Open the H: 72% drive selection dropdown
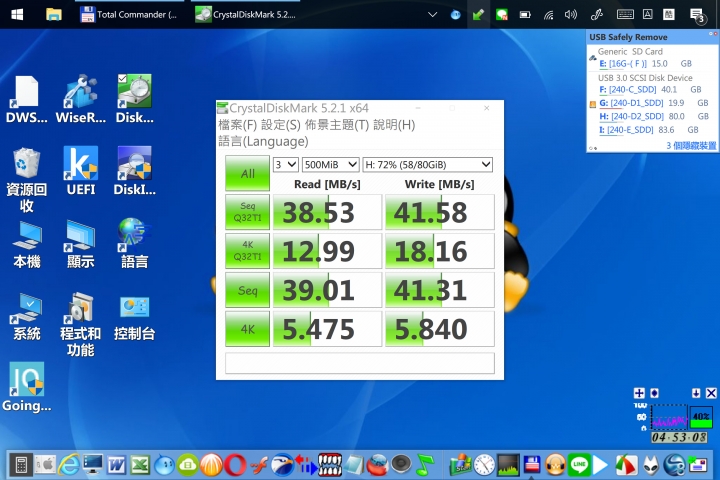This screenshot has width=720, height=480. 428,164
